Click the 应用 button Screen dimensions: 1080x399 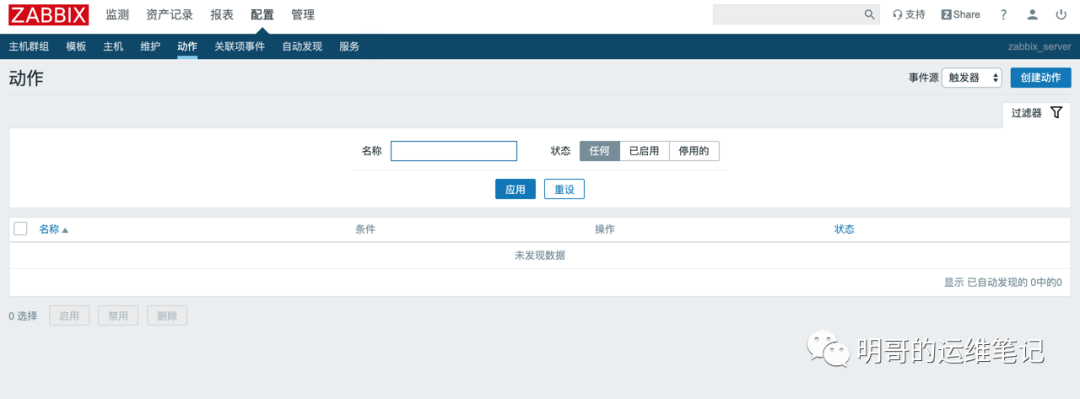coord(515,190)
